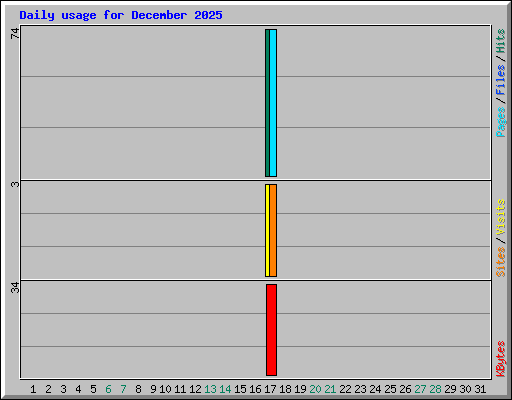Click day label 25 on the x-axis

[390, 389]
